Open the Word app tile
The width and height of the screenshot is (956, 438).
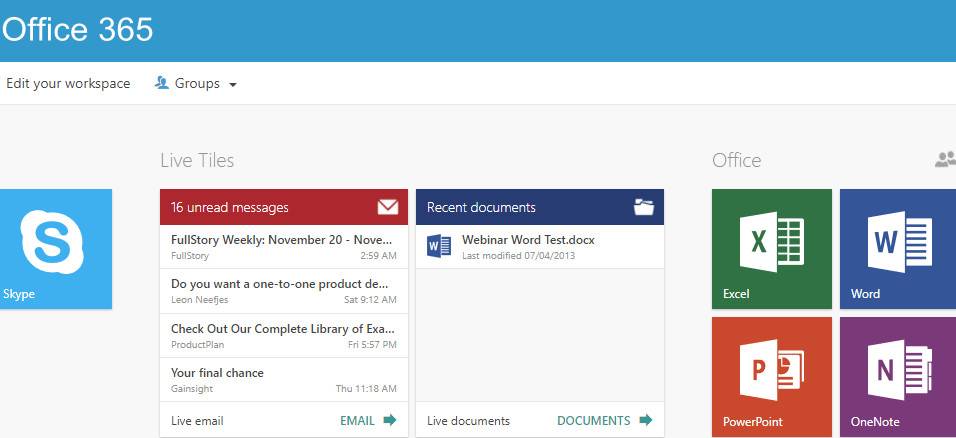coord(897,248)
